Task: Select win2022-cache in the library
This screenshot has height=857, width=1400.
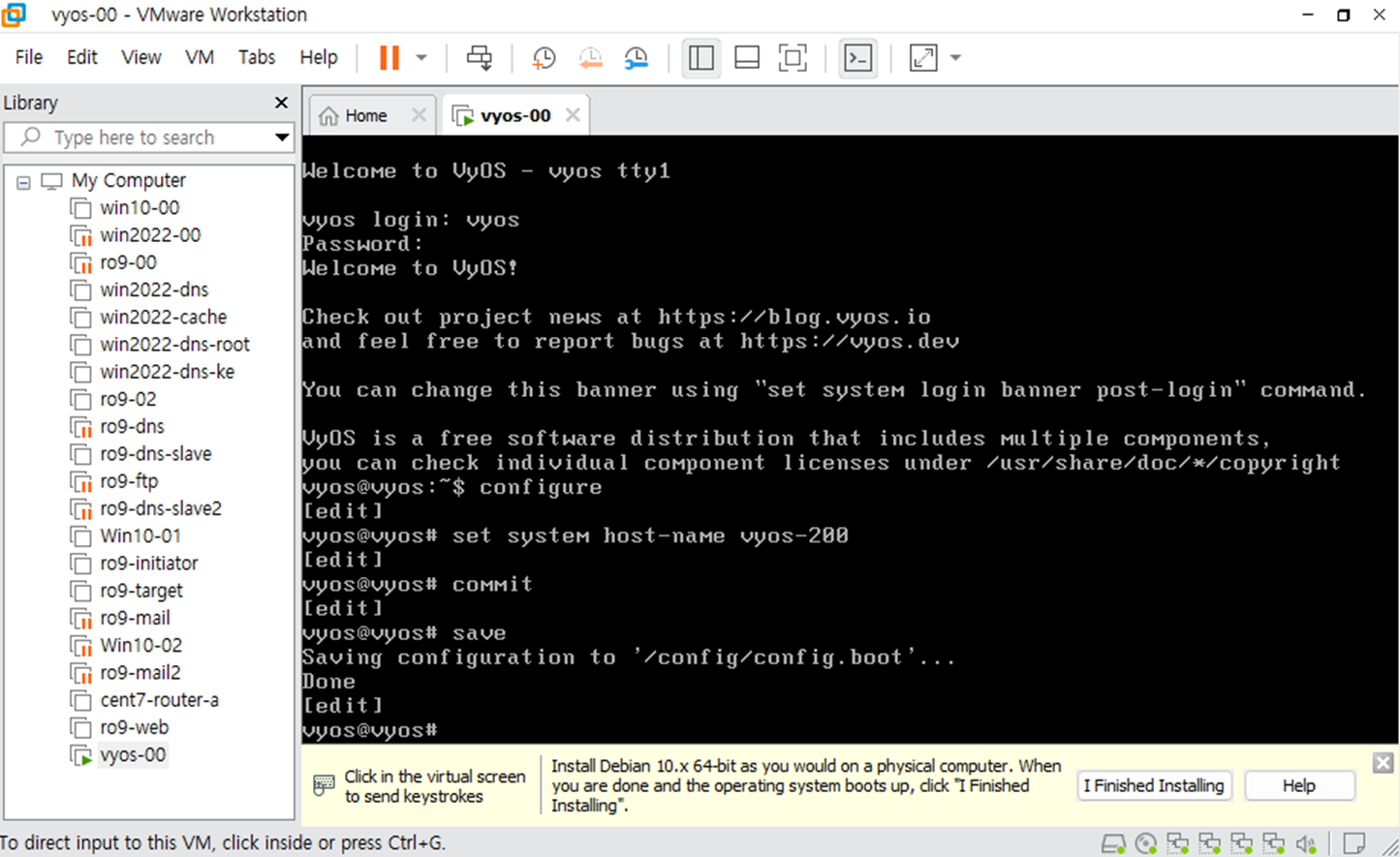Action: click(163, 317)
